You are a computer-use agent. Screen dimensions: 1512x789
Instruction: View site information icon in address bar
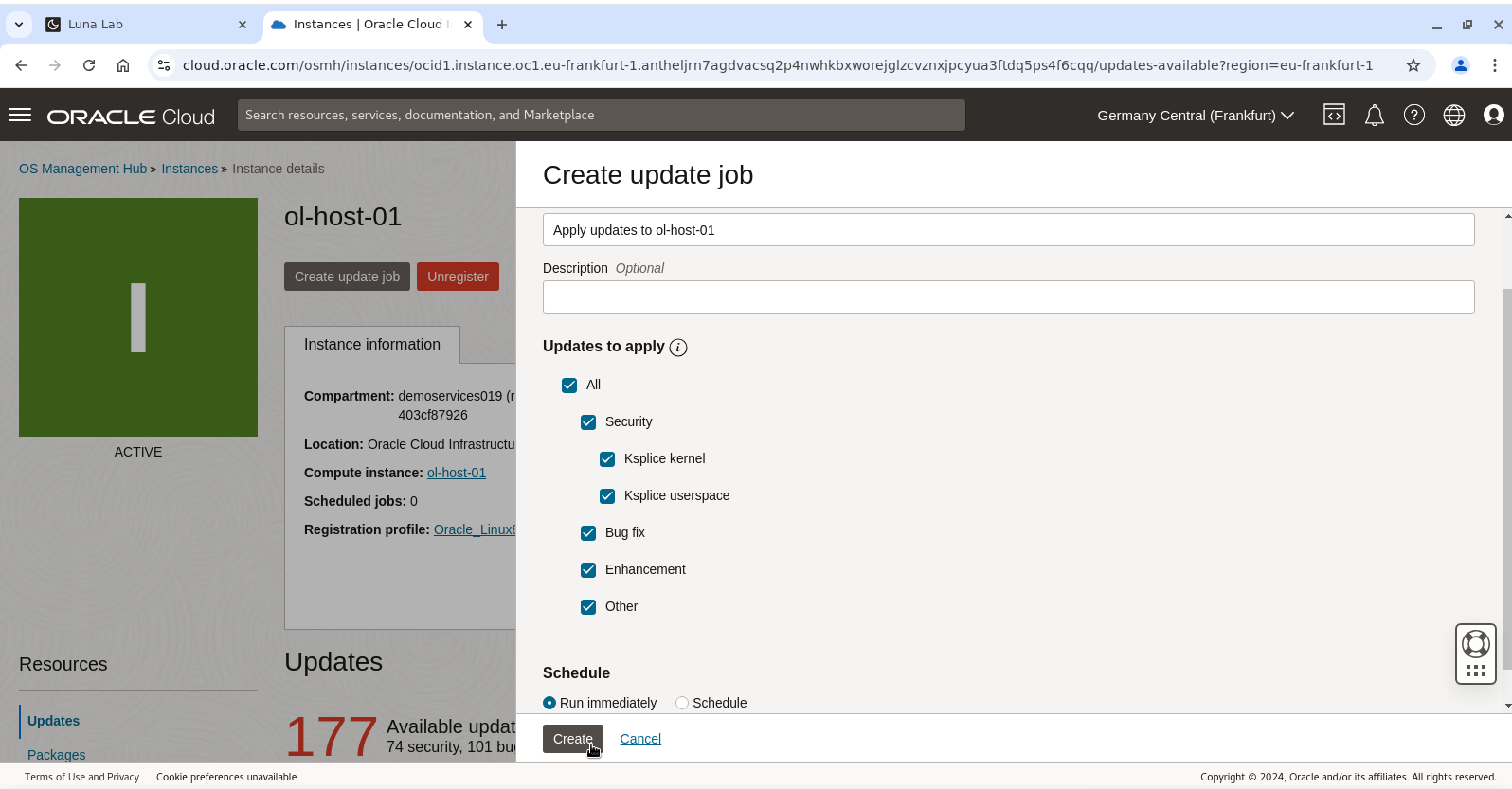point(164,65)
